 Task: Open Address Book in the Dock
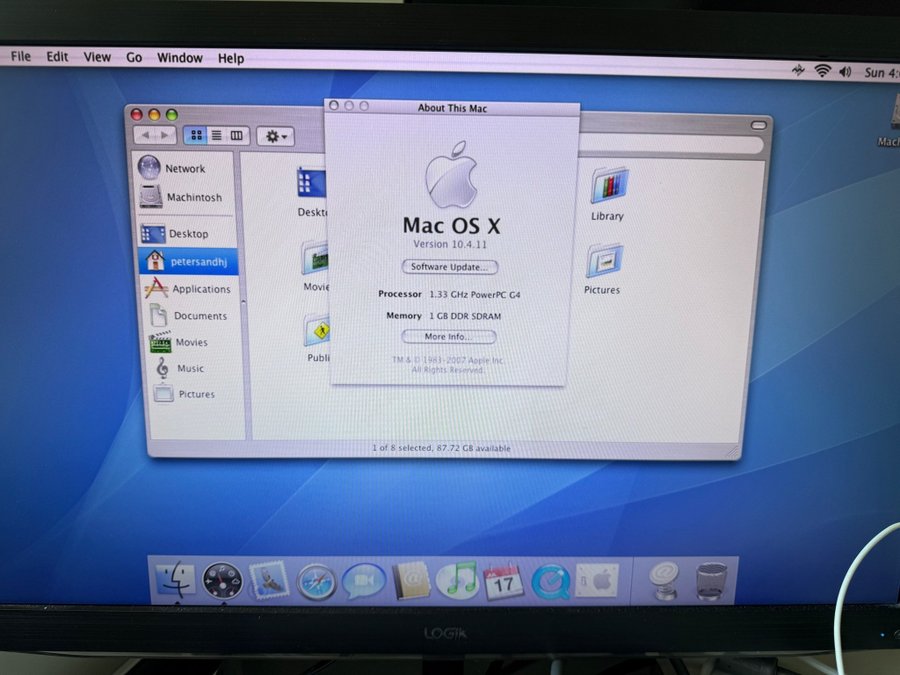(410, 581)
